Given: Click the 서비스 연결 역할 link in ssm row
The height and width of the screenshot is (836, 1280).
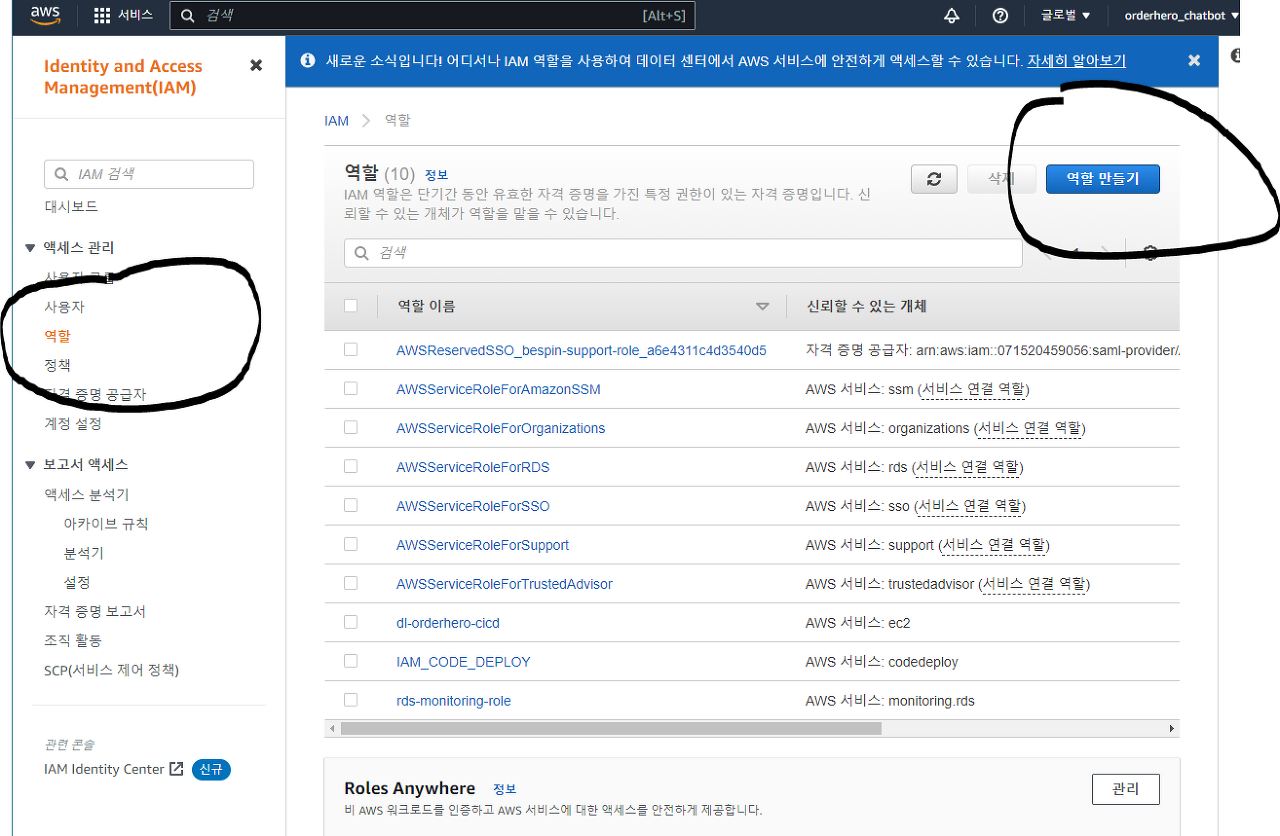Looking at the screenshot, I should point(974,388).
